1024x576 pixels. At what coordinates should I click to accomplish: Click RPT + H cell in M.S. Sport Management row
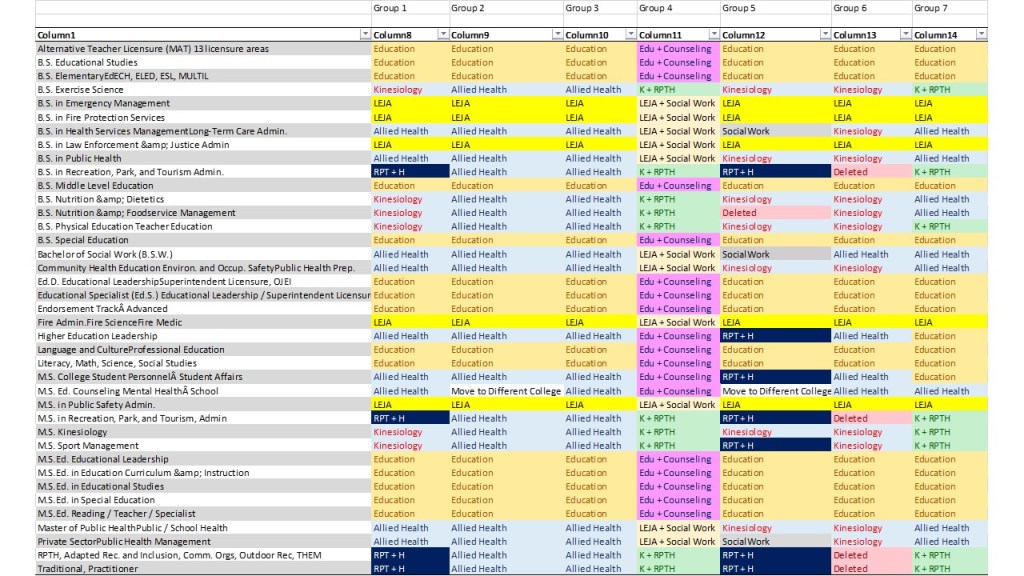point(775,446)
